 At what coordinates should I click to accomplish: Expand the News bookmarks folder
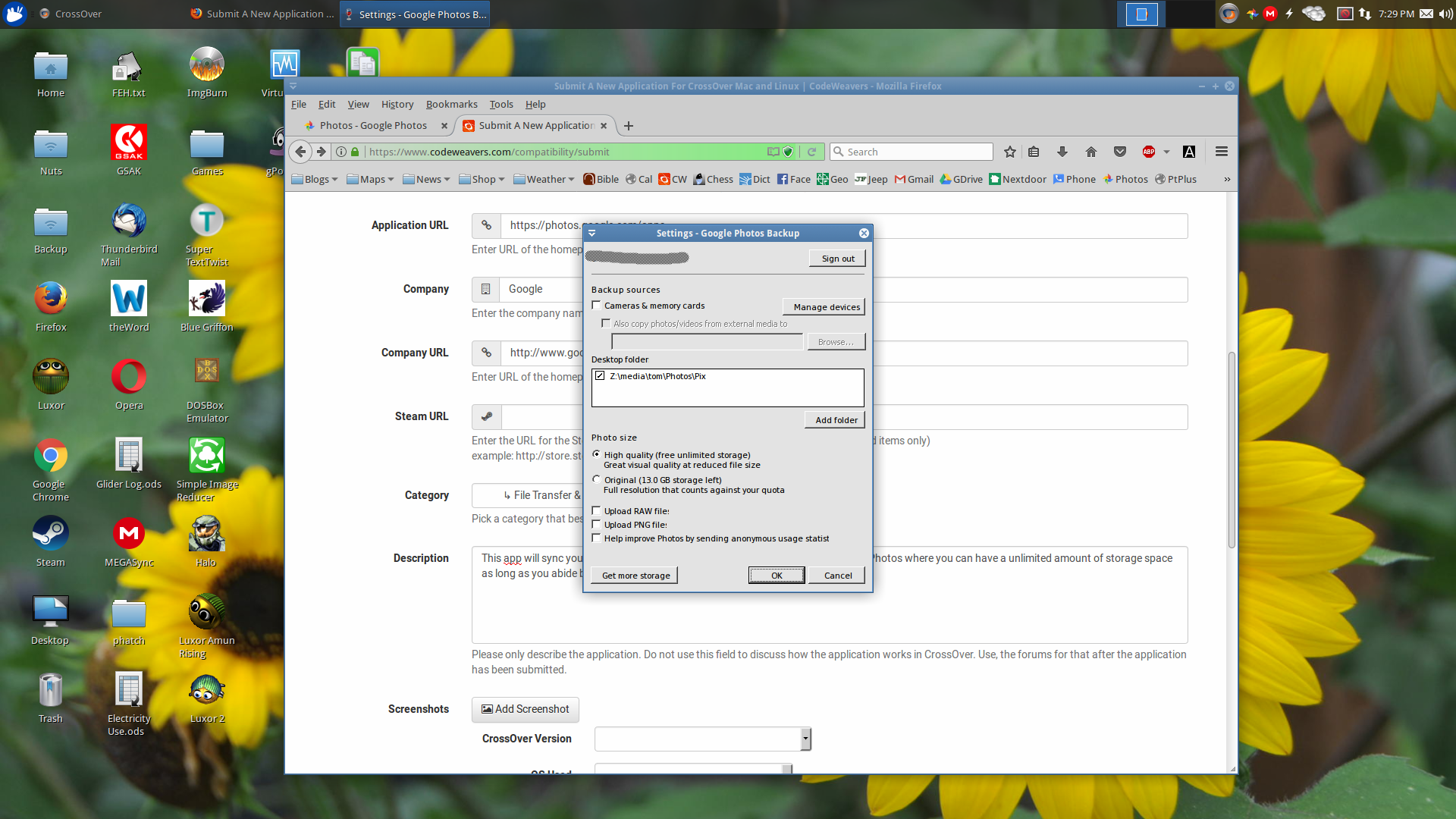pos(426,179)
